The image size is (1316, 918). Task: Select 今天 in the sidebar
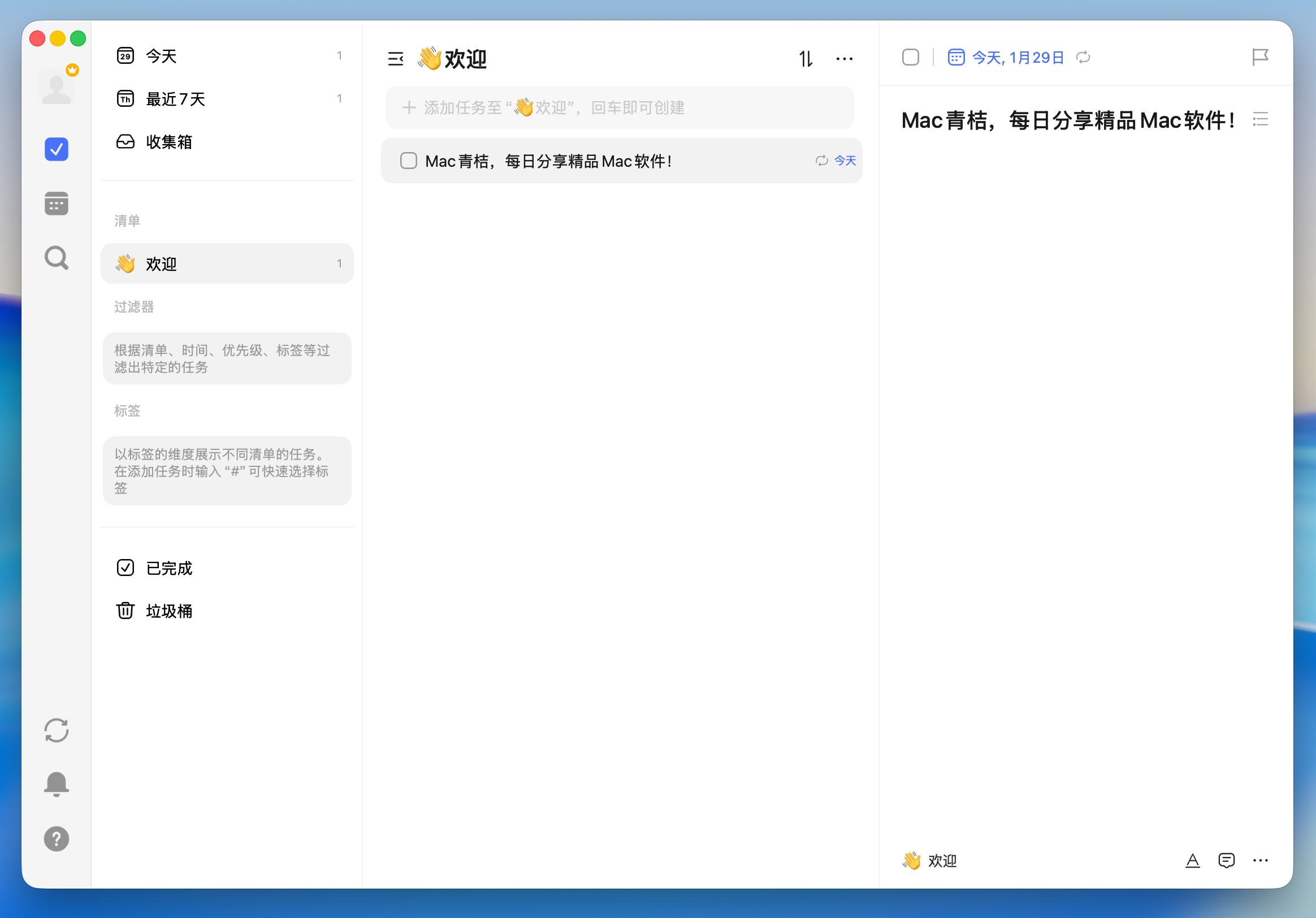pos(161,55)
